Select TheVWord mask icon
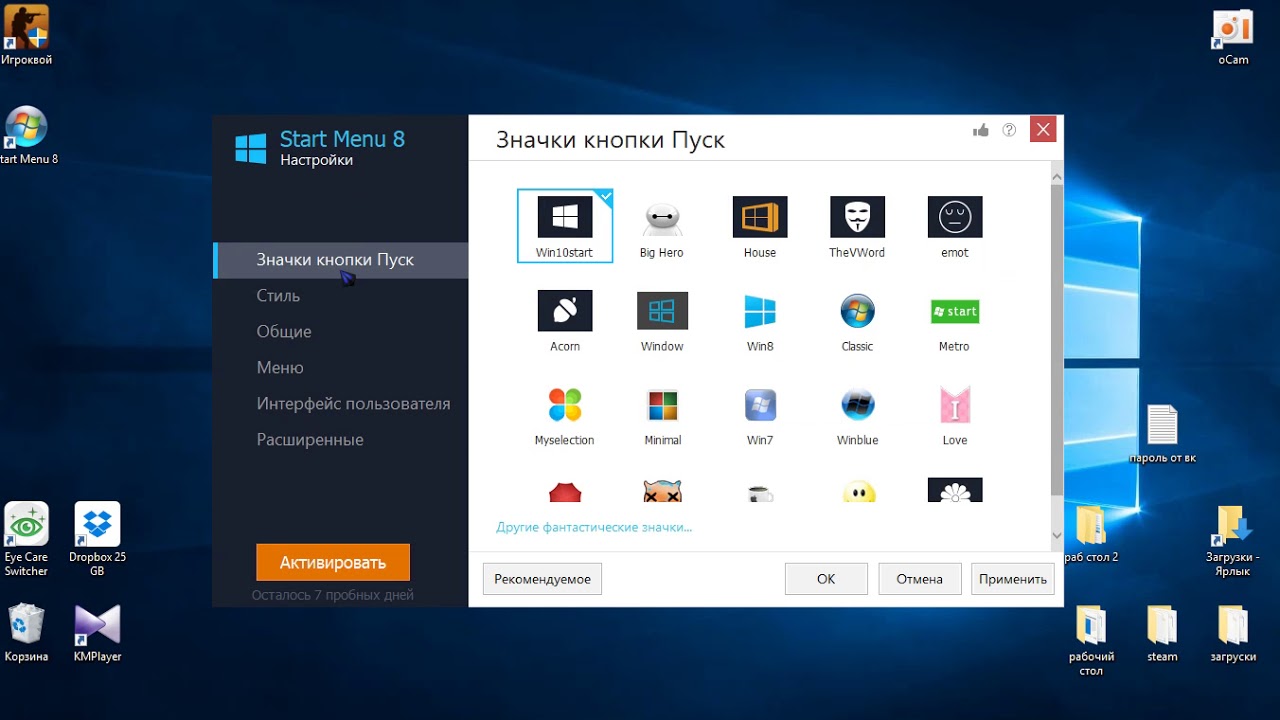Screen dimensions: 1280x720 [857, 226]
